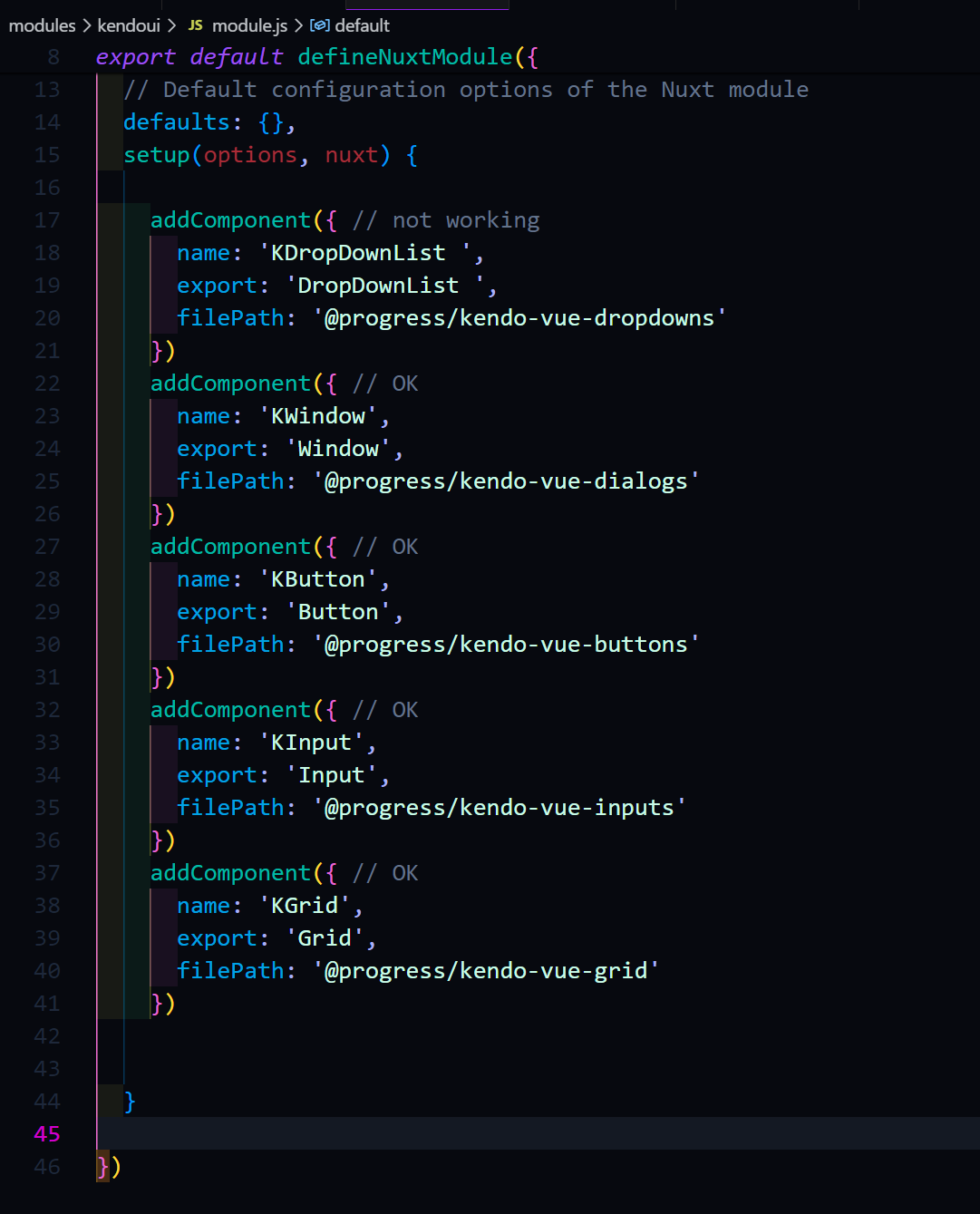Click the 'export' keyword on line 8
980x1214 pixels.
tap(136, 57)
